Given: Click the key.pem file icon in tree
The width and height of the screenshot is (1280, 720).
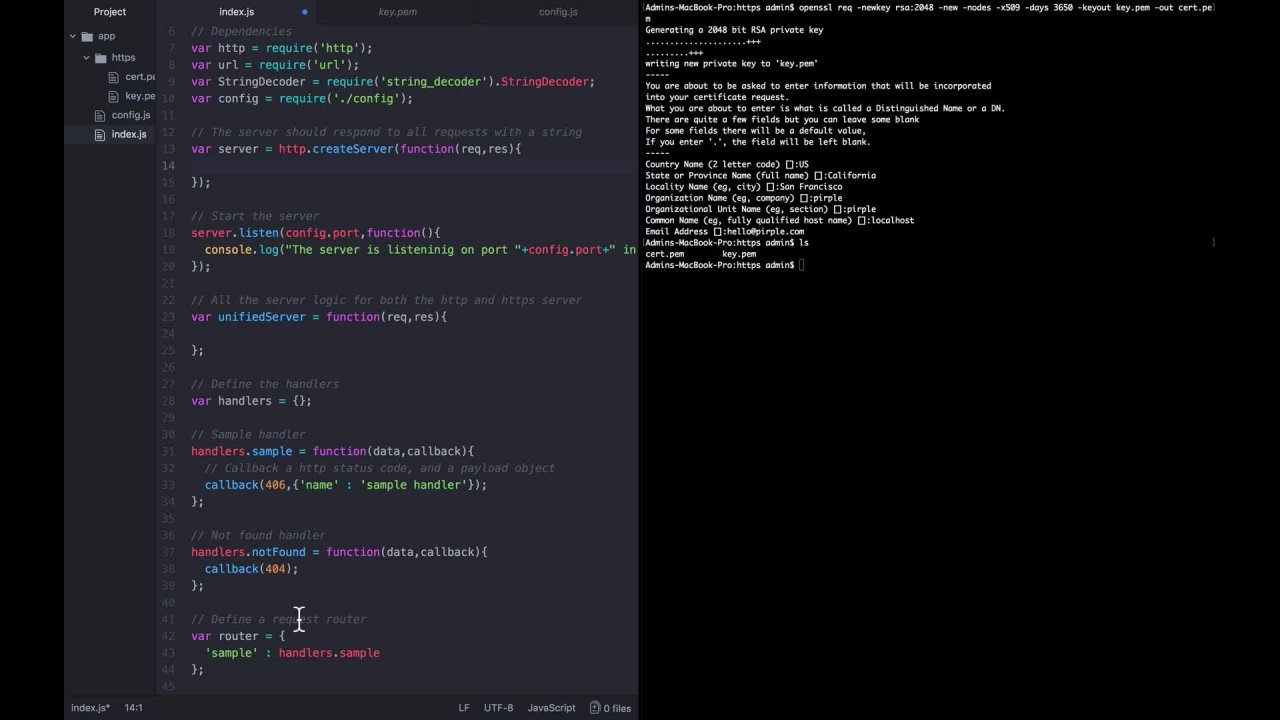Looking at the screenshot, I should [114, 96].
